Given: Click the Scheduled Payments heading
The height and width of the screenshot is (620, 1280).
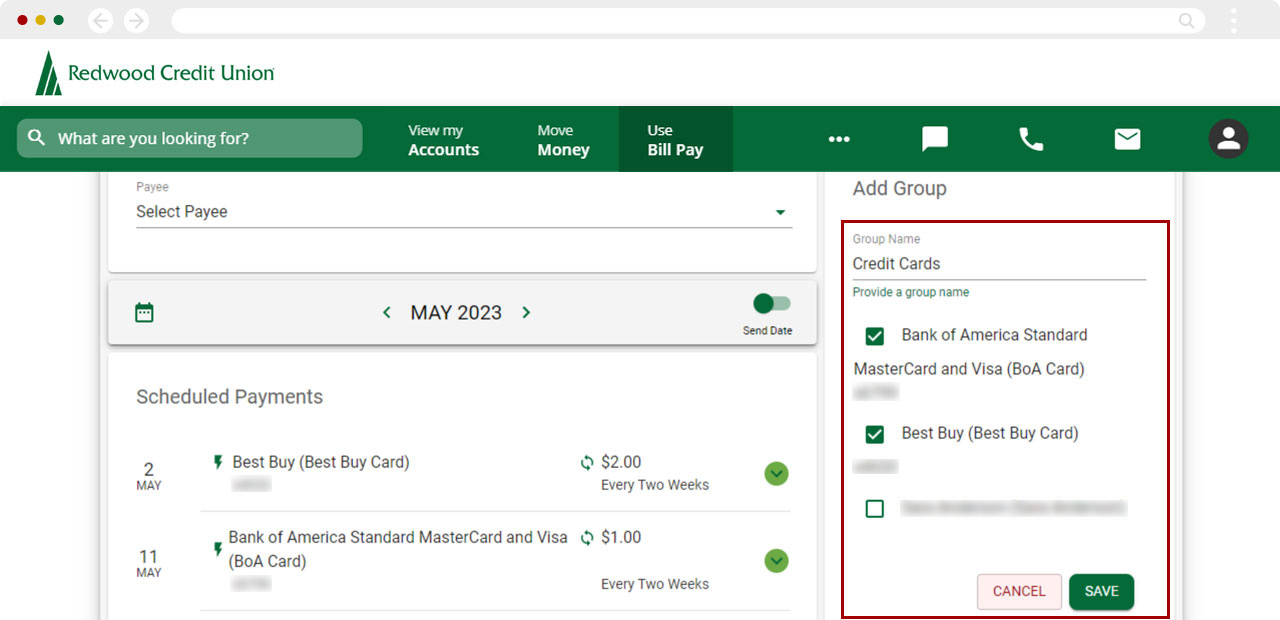Looking at the screenshot, I should click(230, 397).
